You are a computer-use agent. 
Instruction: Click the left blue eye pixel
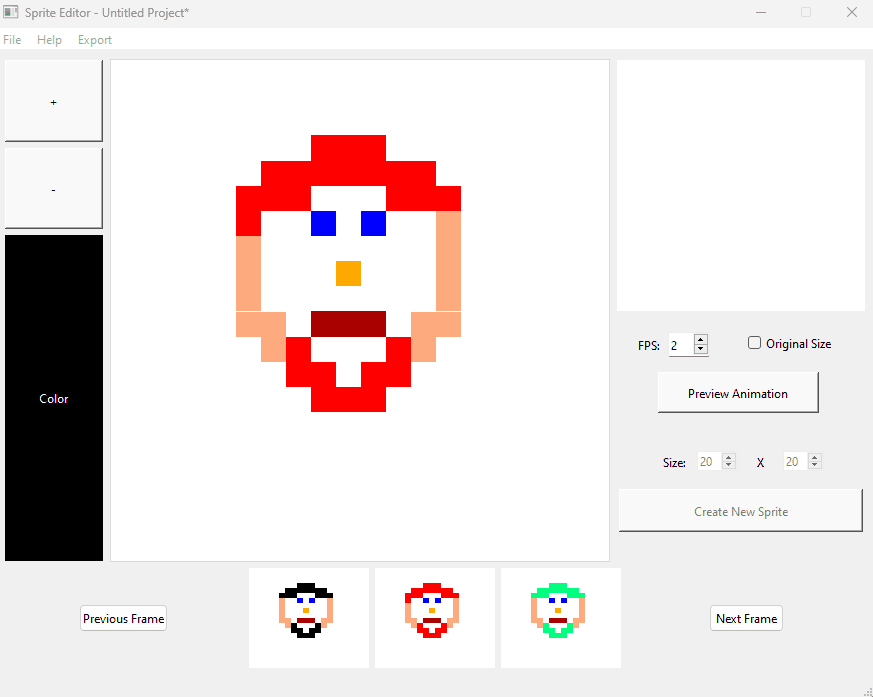pos(323,223)
